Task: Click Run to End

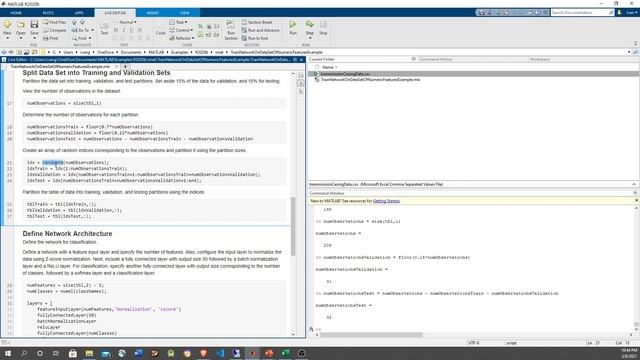Action: [255, 38]
